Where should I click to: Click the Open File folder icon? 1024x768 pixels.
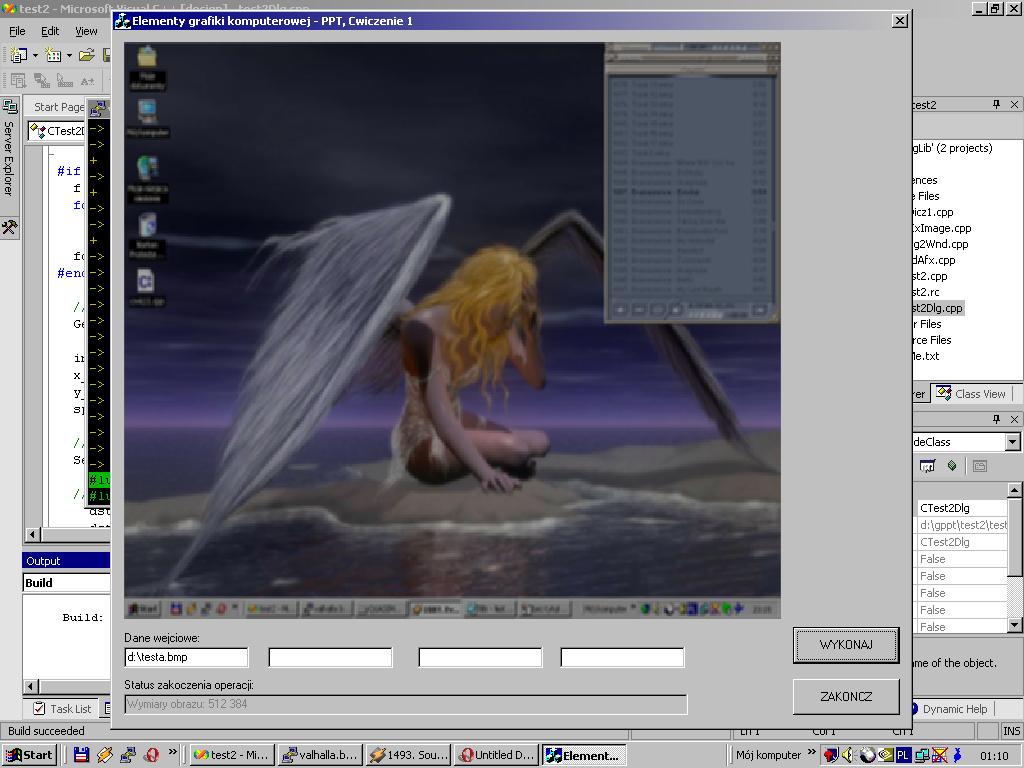pos(86,56)
